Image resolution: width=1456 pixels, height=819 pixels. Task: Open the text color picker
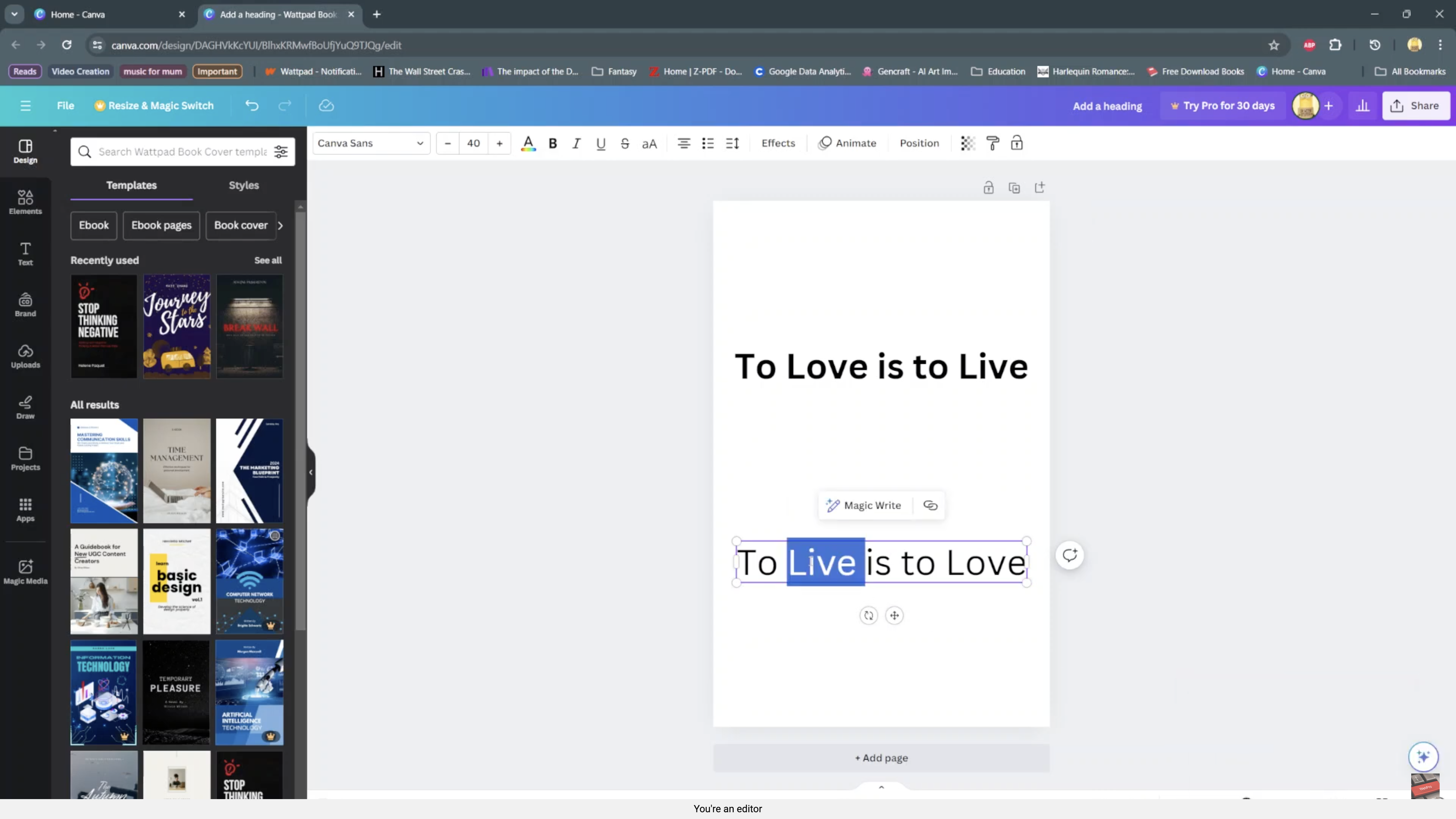528,144
